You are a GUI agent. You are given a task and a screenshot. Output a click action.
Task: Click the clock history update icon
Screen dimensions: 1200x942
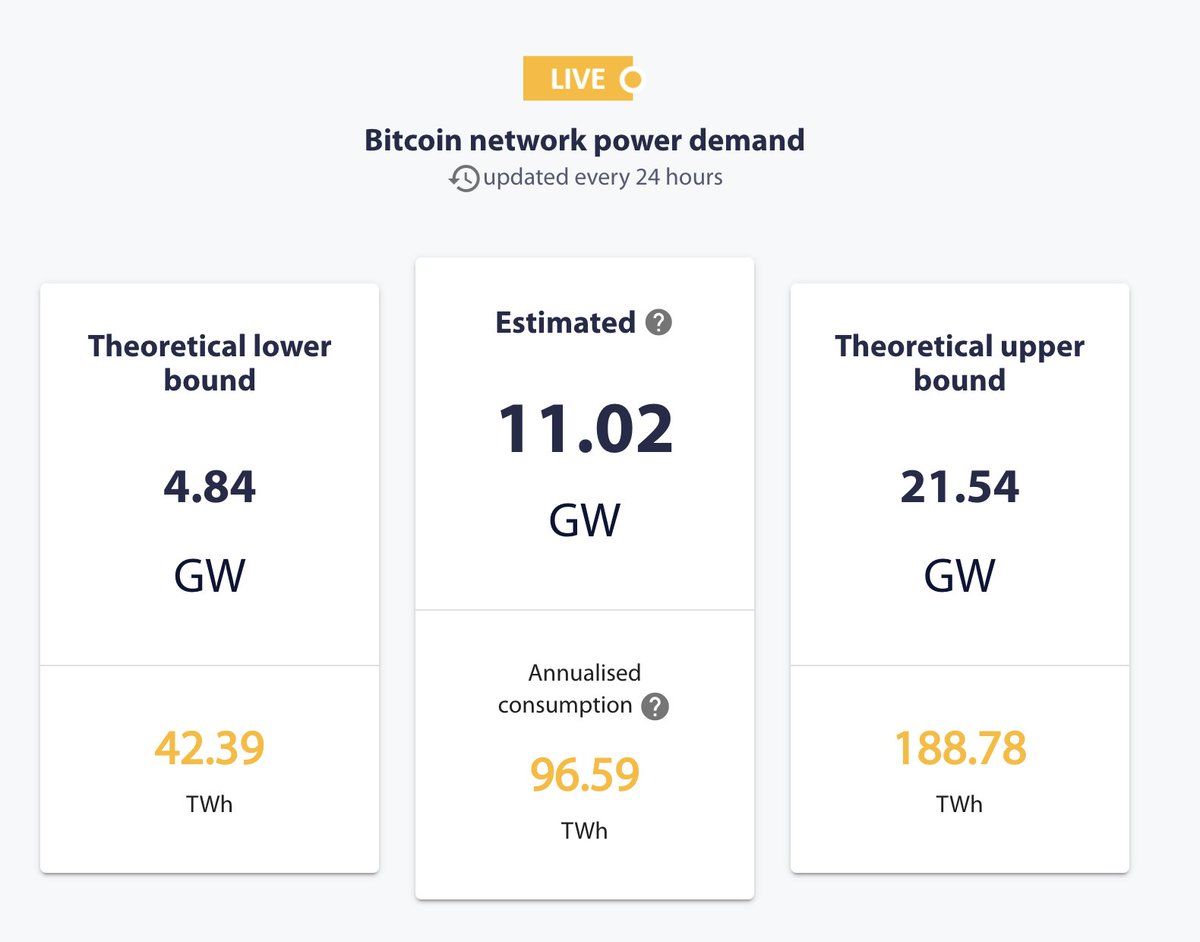[464, 178]
